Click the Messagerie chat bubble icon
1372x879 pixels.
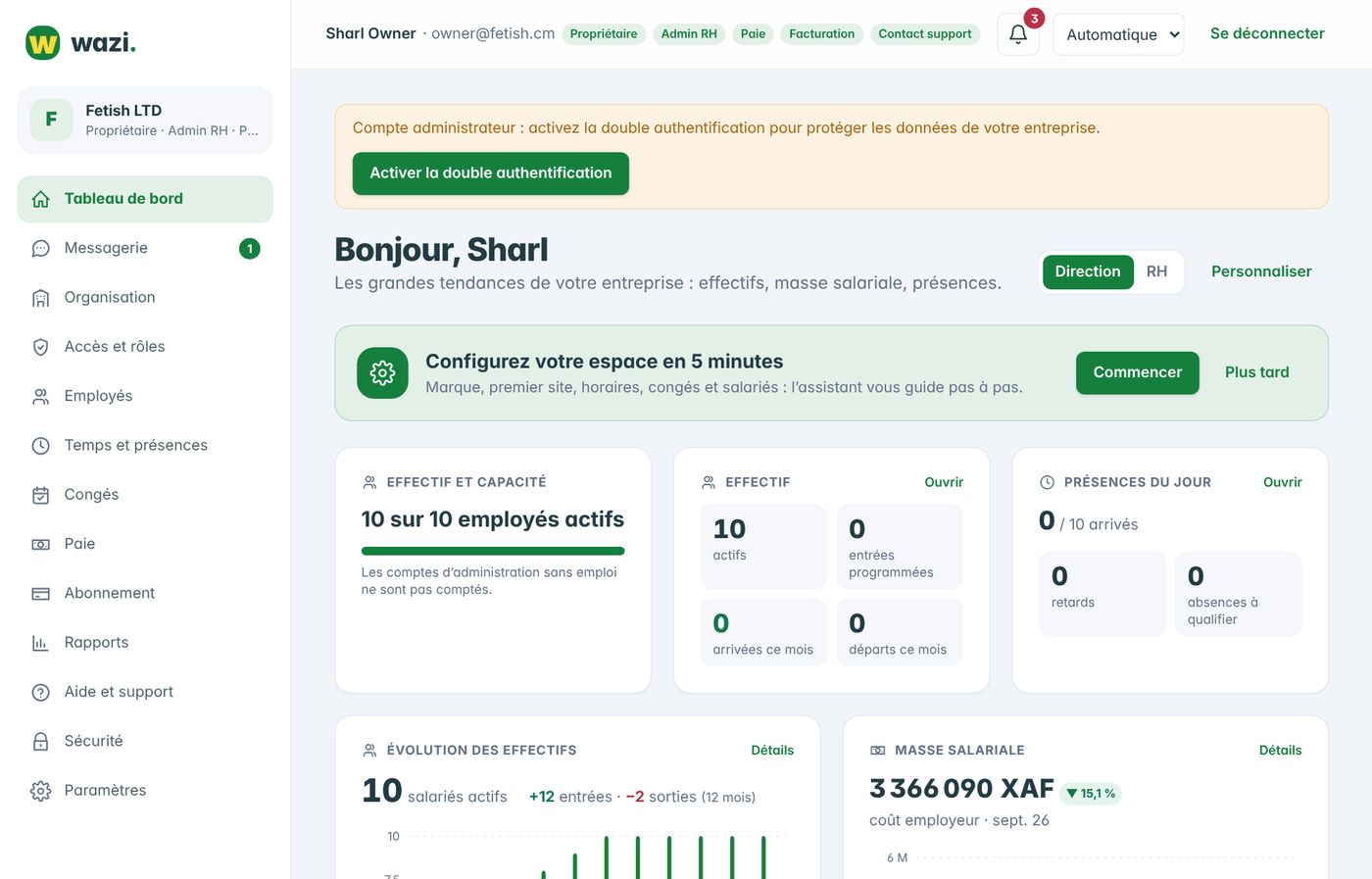point(40,249)
